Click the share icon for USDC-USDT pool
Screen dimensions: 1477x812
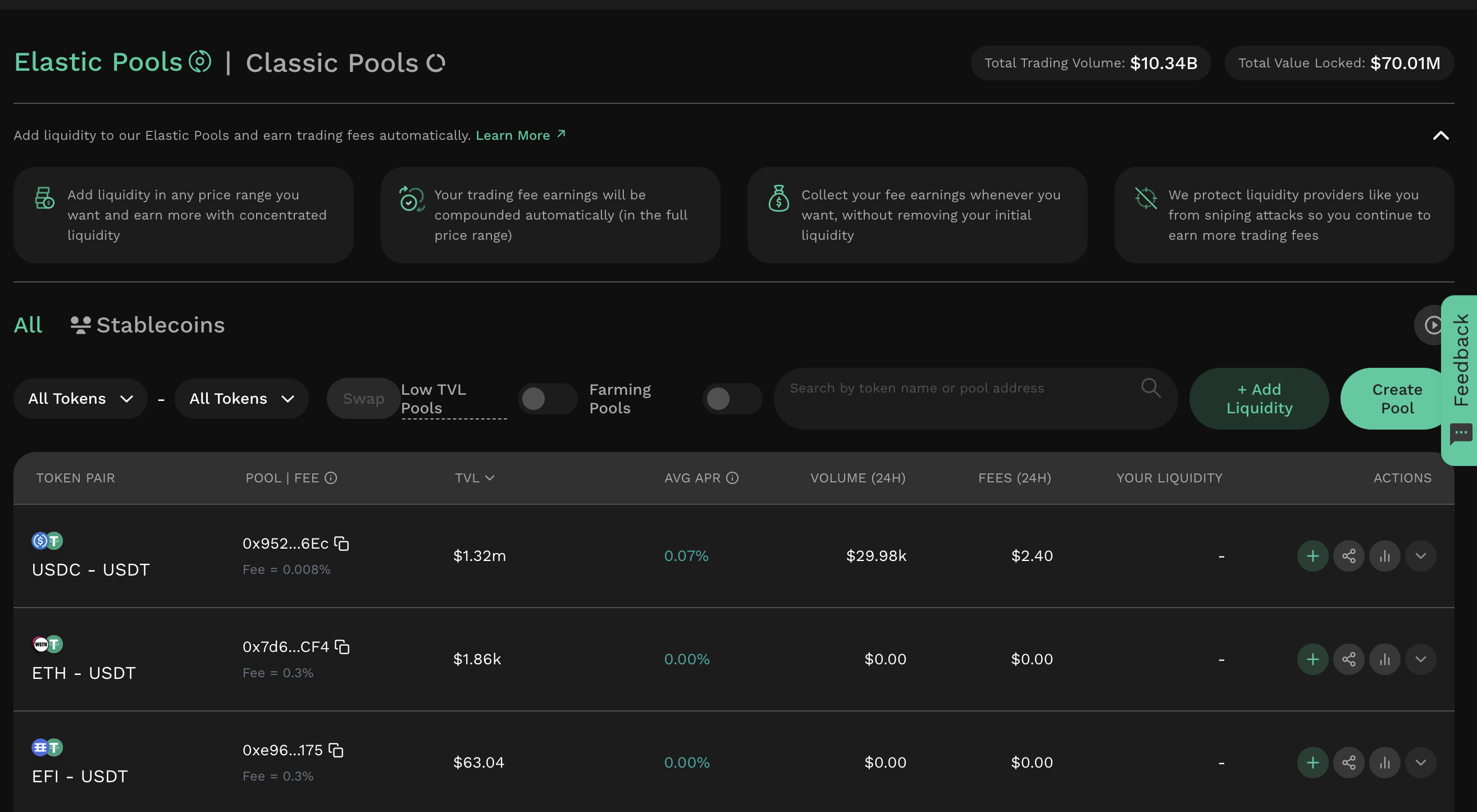click(1348, 556)
